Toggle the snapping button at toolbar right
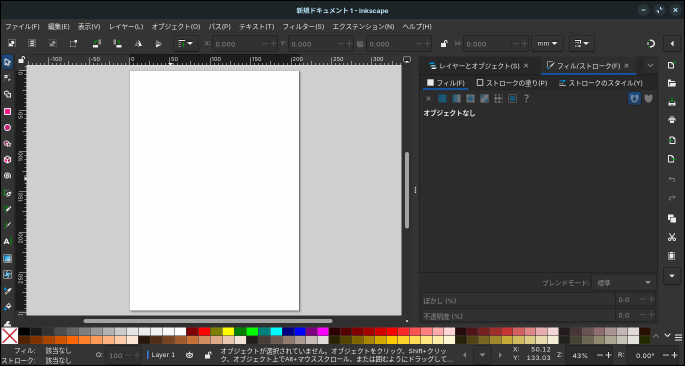This screenshot has width=685, height=366. (651, 44)
